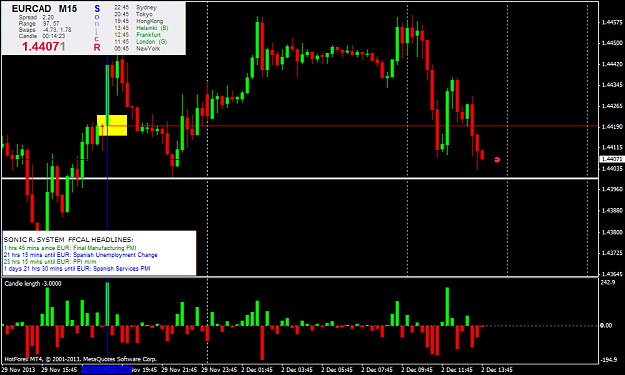Viewport: 625px width, 375px height.
Task: Click the 1.44115 price axis label
Action: [611, 147]
